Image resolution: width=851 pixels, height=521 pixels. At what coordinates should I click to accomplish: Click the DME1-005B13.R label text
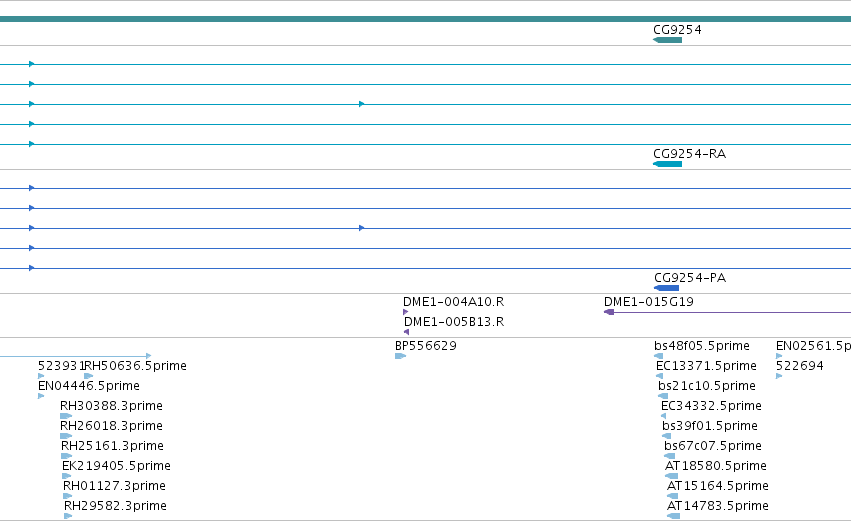pyautogui.click(x=454, y=322)
